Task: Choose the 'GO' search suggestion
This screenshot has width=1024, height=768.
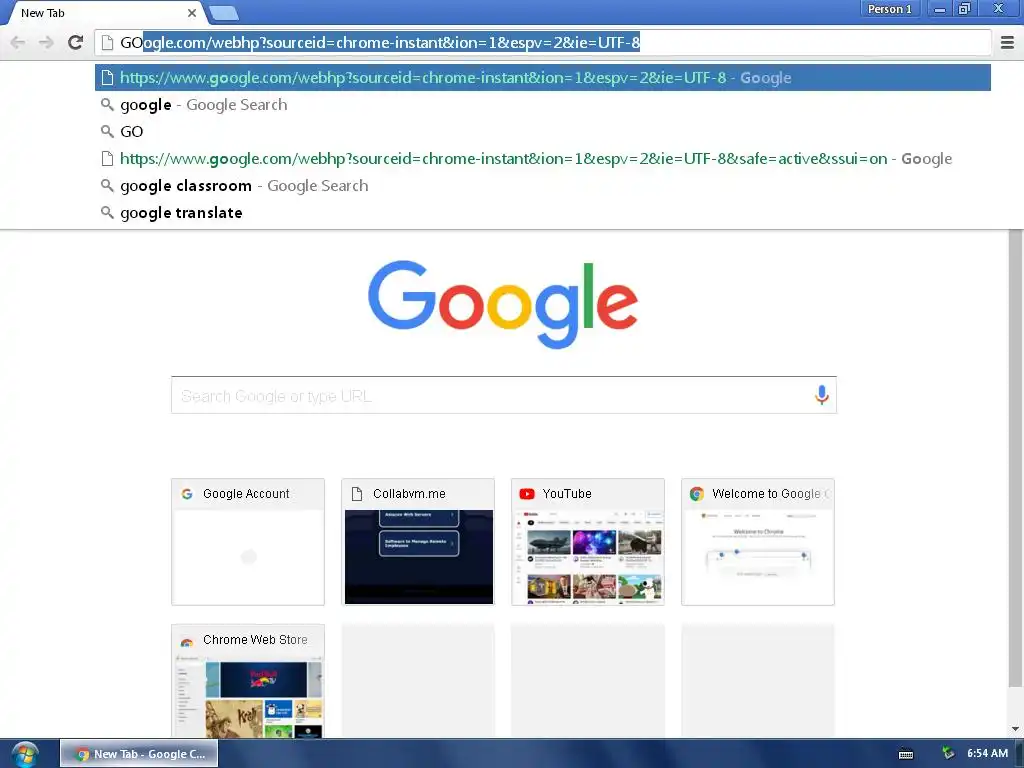Action: [x=543, y=132]
